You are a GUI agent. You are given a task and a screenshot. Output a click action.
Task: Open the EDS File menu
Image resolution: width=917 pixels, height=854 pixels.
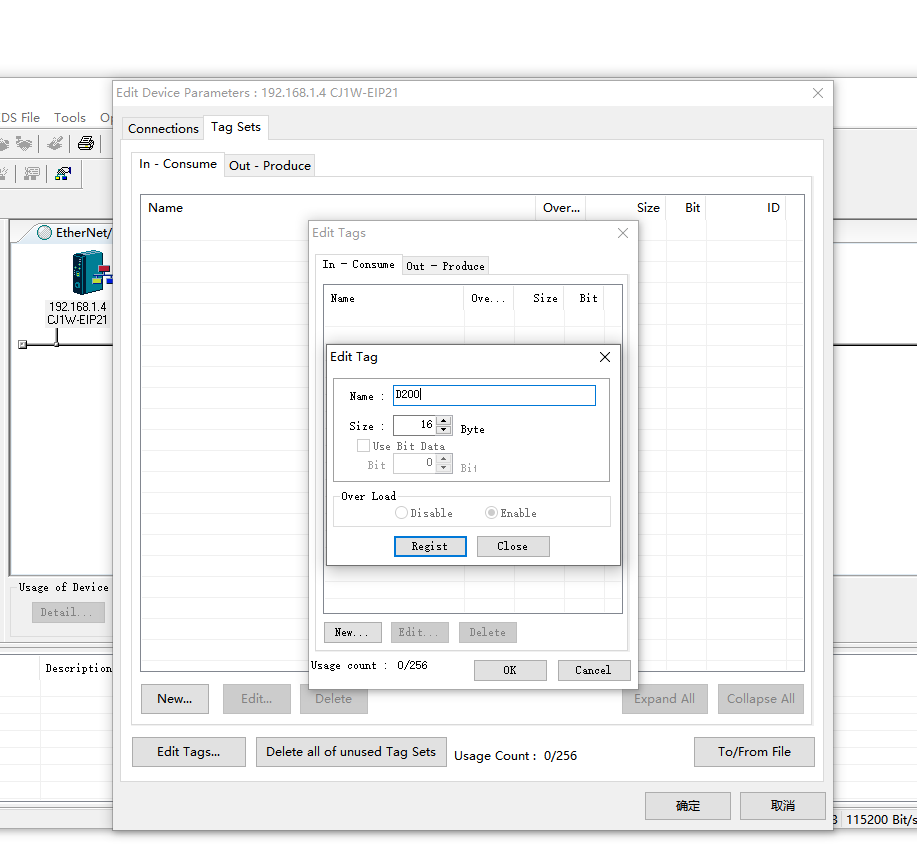tap(20, 118)
